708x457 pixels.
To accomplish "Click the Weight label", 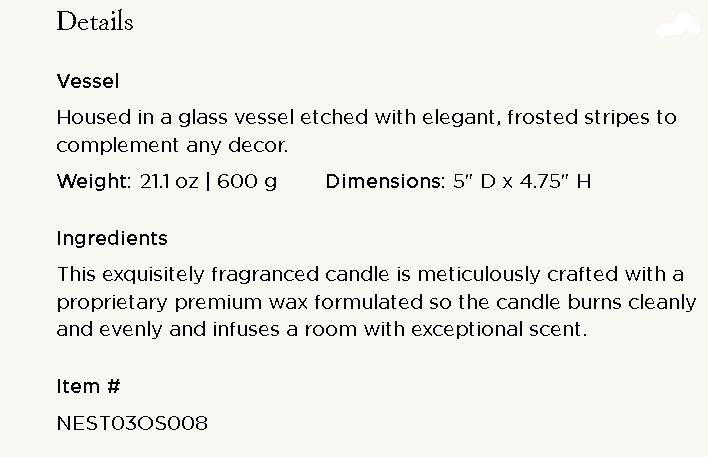I will pos(94,182).
